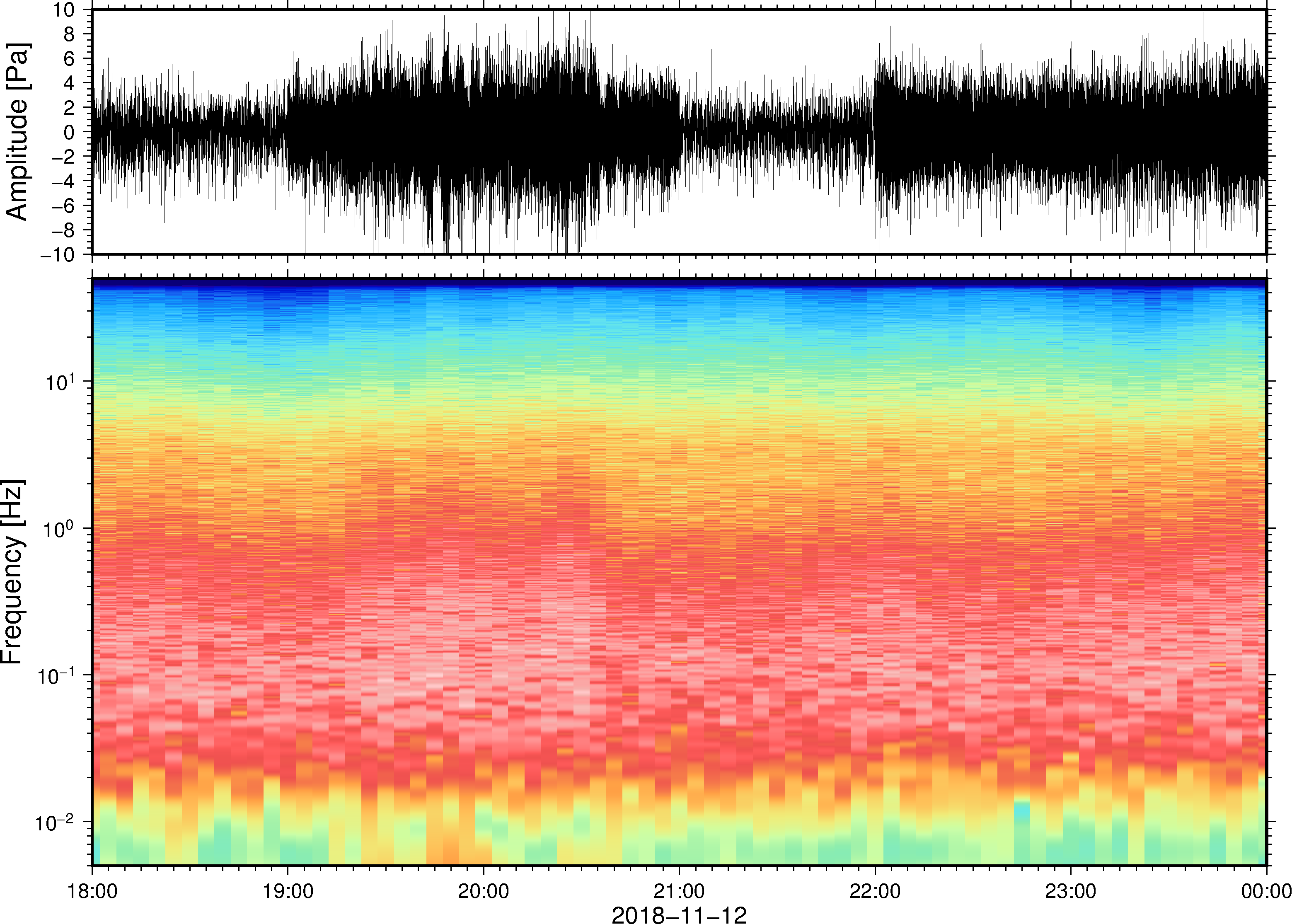Click the 'Amplitude [Pa]' axis label
Image resolution: width=1292 pixels, height=924 pixels.
pos(17,131)
